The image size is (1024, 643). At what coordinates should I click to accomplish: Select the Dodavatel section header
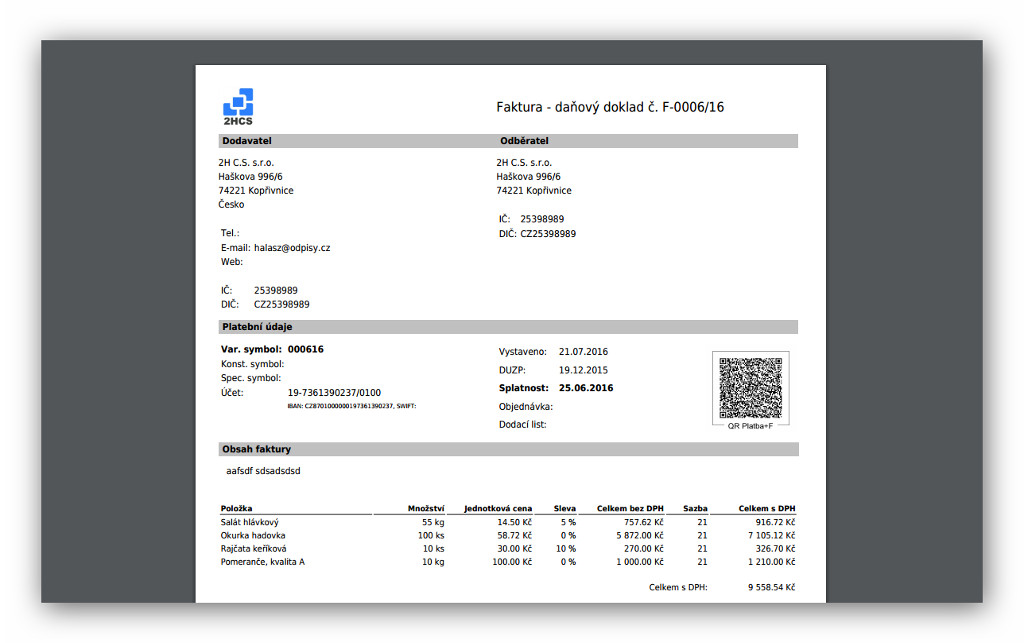point(248,140)
